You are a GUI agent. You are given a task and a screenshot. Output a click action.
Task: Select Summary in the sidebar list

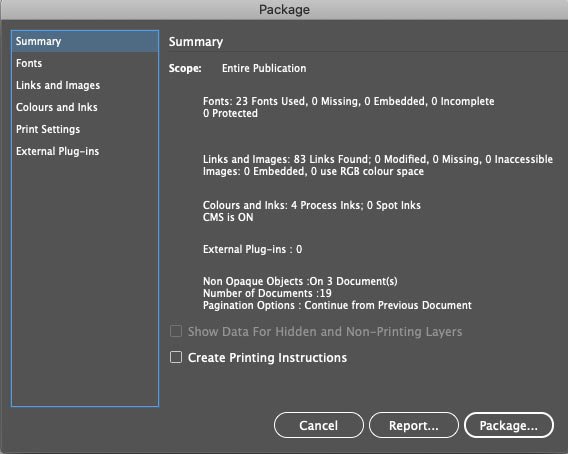(x=85, y=41)
